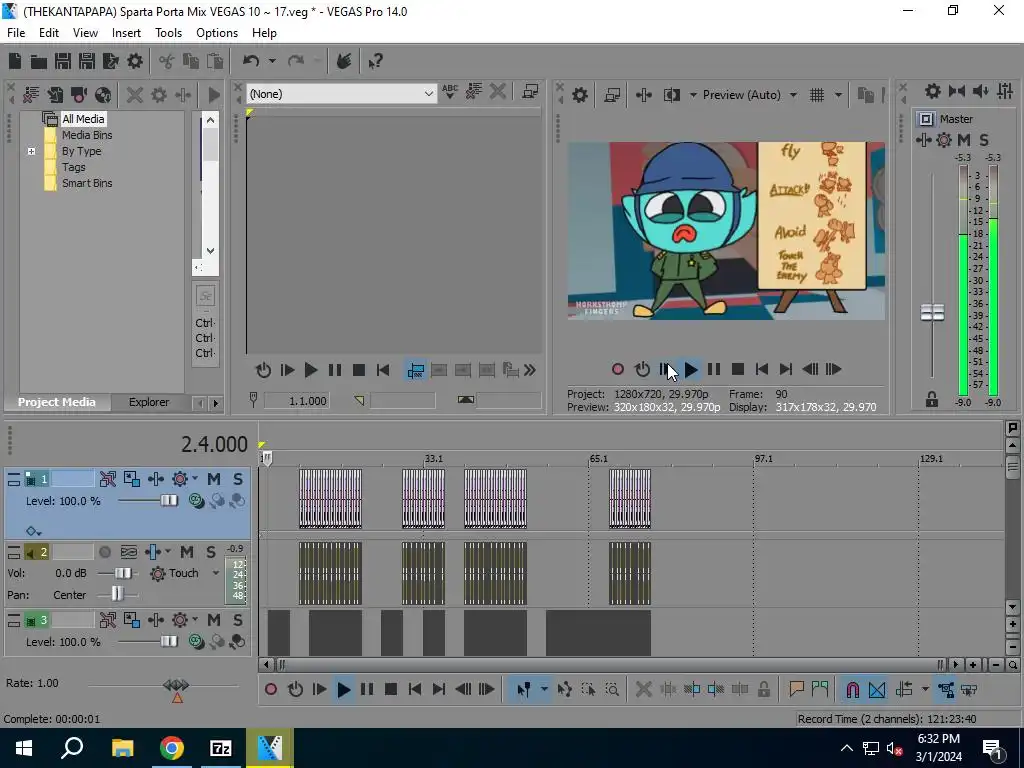Open the undo history dropdown arrow

(x=272, y=61)
